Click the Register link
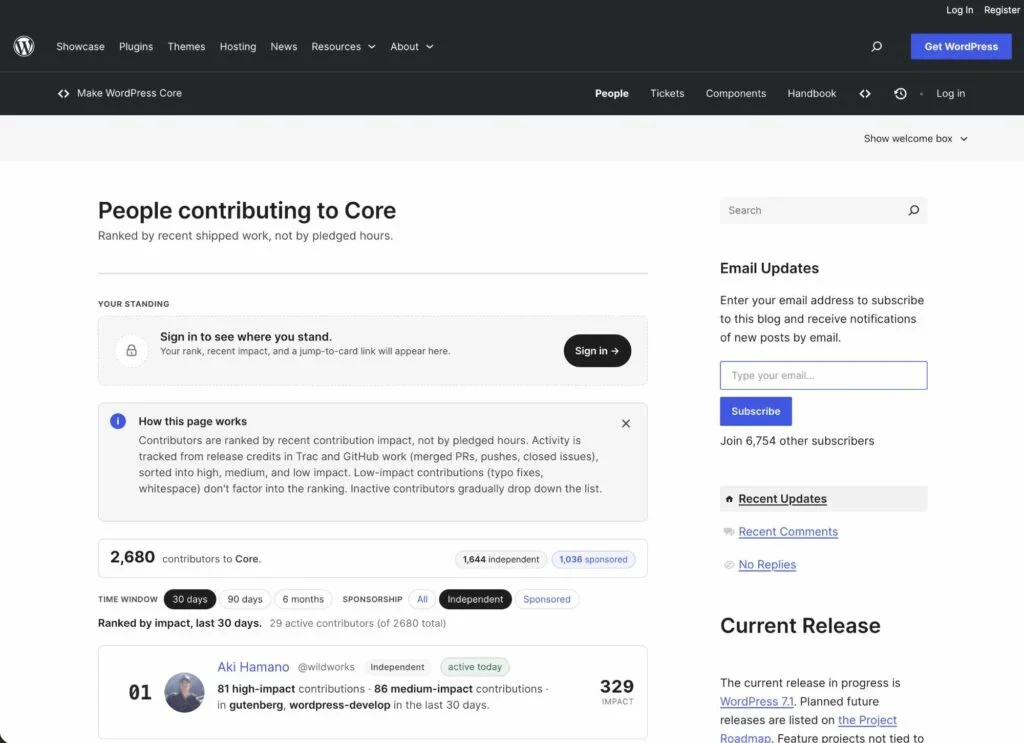The image size is (1024, 743). tap(1002, 10)
